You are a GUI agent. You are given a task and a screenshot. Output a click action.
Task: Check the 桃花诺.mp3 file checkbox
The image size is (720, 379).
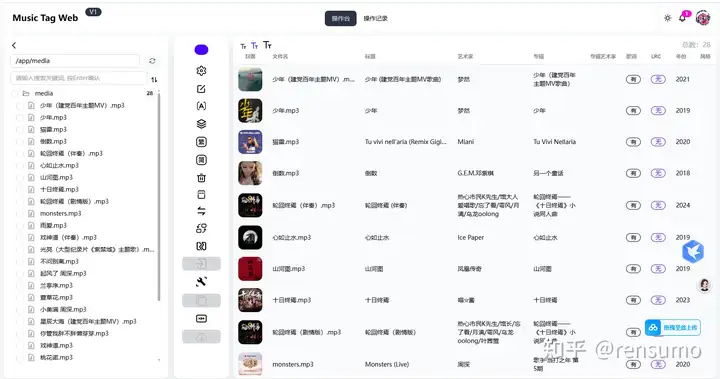tap(20, 357)
